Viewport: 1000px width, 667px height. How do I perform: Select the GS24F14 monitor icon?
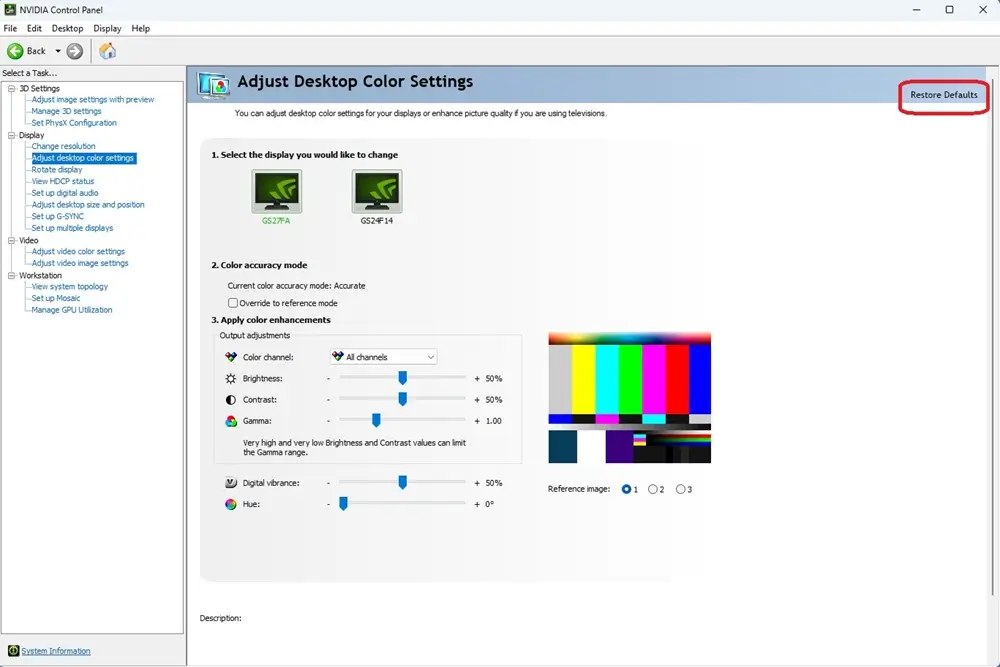377,191
